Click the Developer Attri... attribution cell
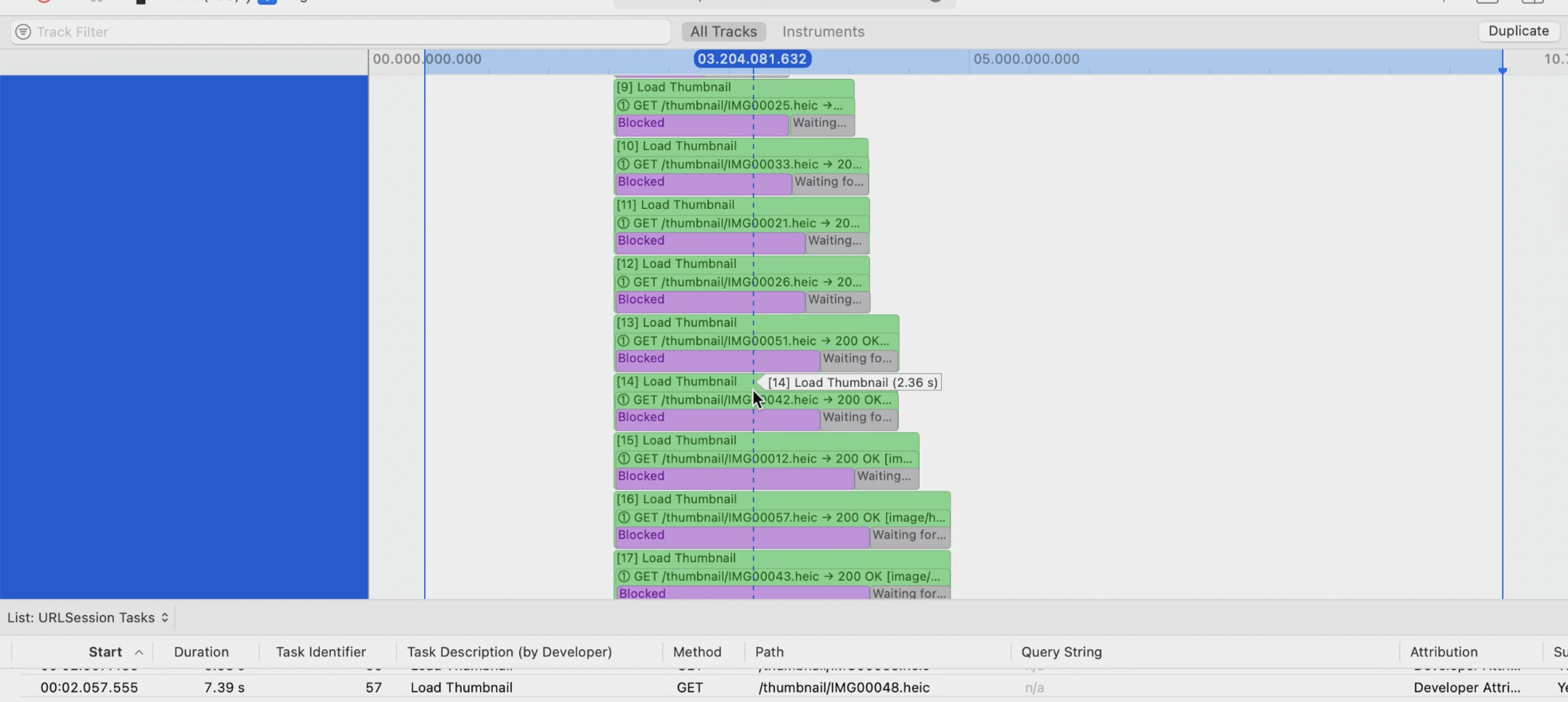Image resolution: width=1568 pixels, height=702 pixels. pyautogui.click(x=1467, y=688)
